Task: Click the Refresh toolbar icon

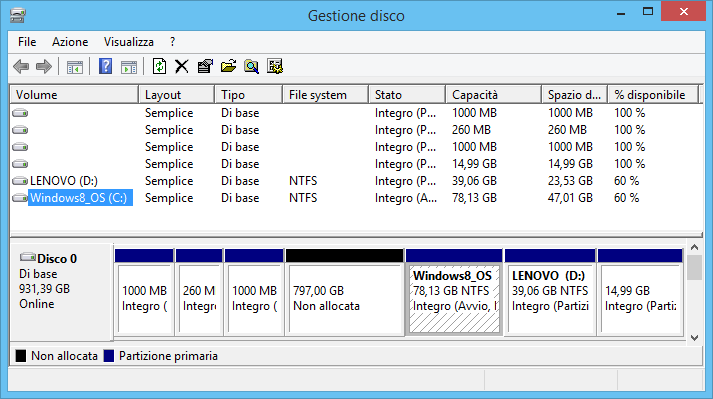Action: pyautogui.click(x=159, y=66)
